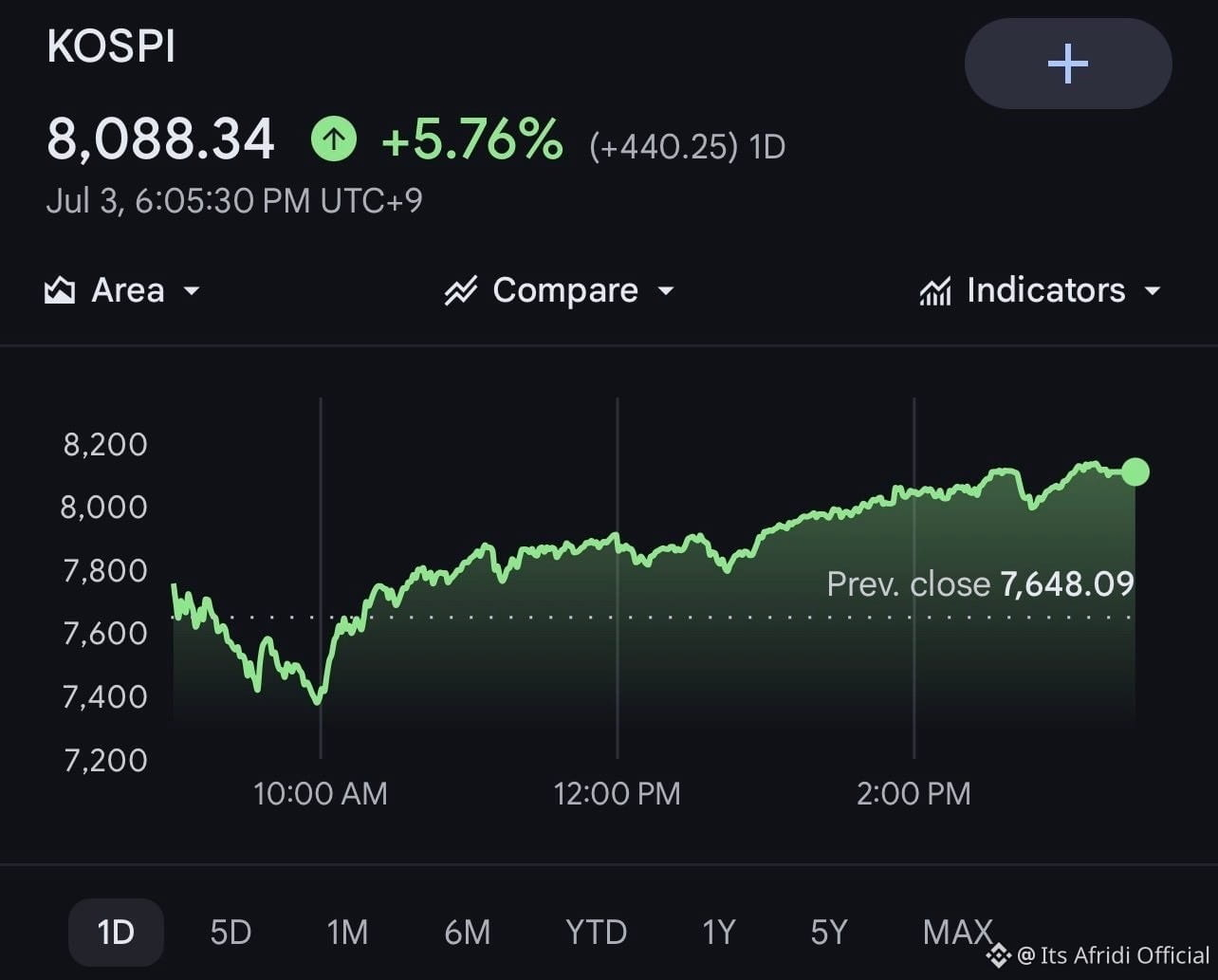Click the 8,200 y-axis label
Image resolution: width=1218 pixels, height=980 pixels.
click(105, 444)
